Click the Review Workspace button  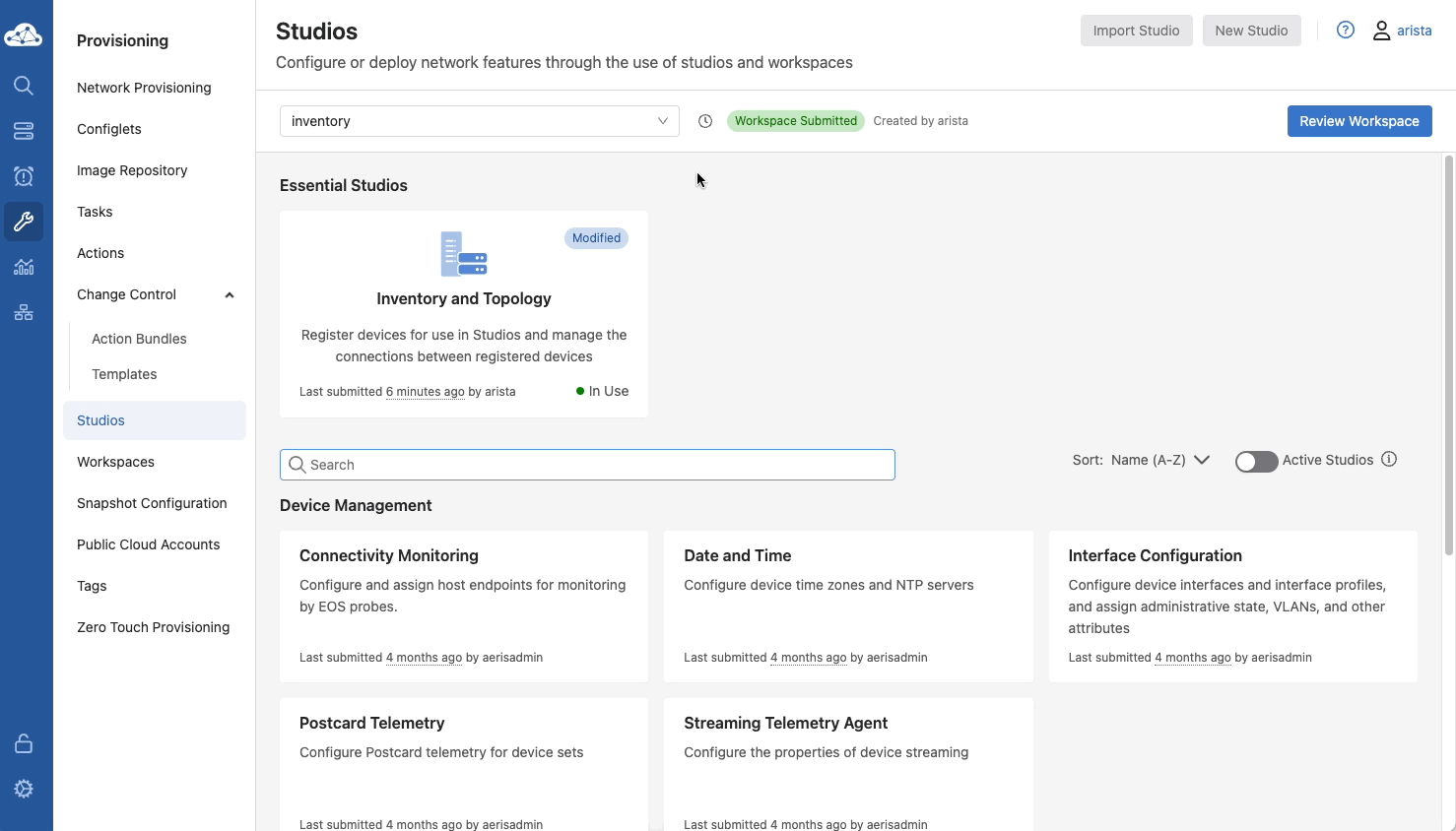pos(1358,121)
